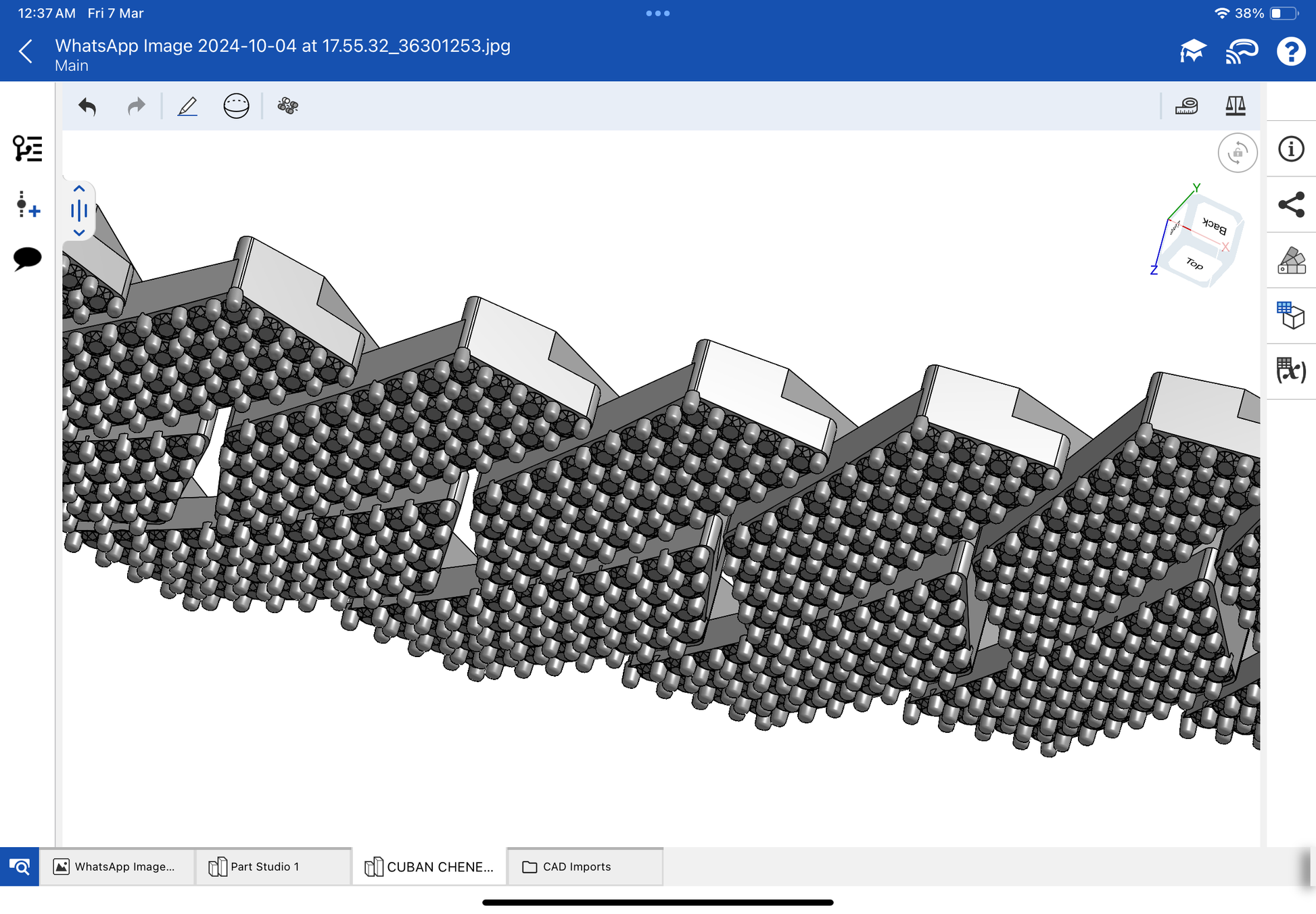Viewport: 1316px width, 914px height.
Task: Select the sketch pencil tool
Action: 187,106
